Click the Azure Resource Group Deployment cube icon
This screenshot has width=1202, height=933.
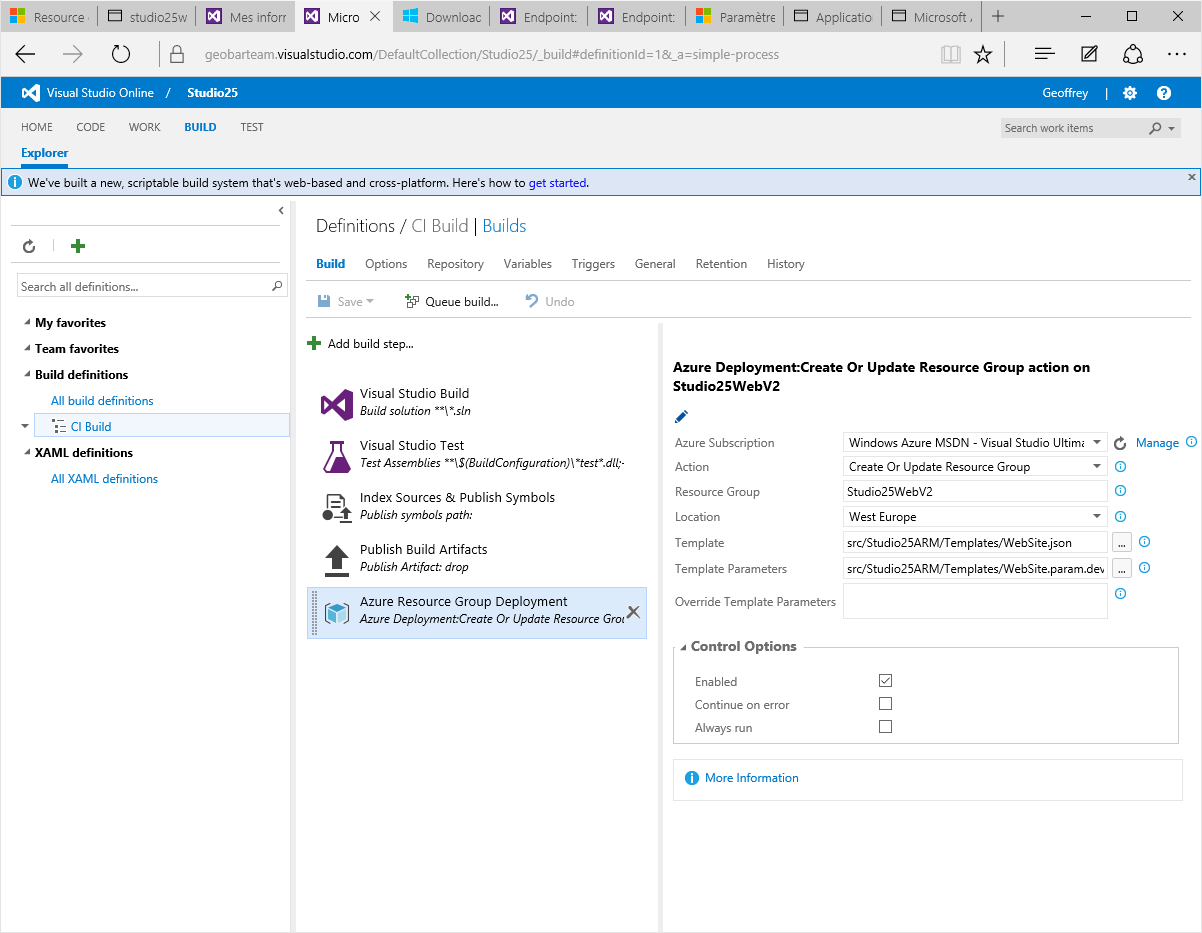(x=337, y=613)
